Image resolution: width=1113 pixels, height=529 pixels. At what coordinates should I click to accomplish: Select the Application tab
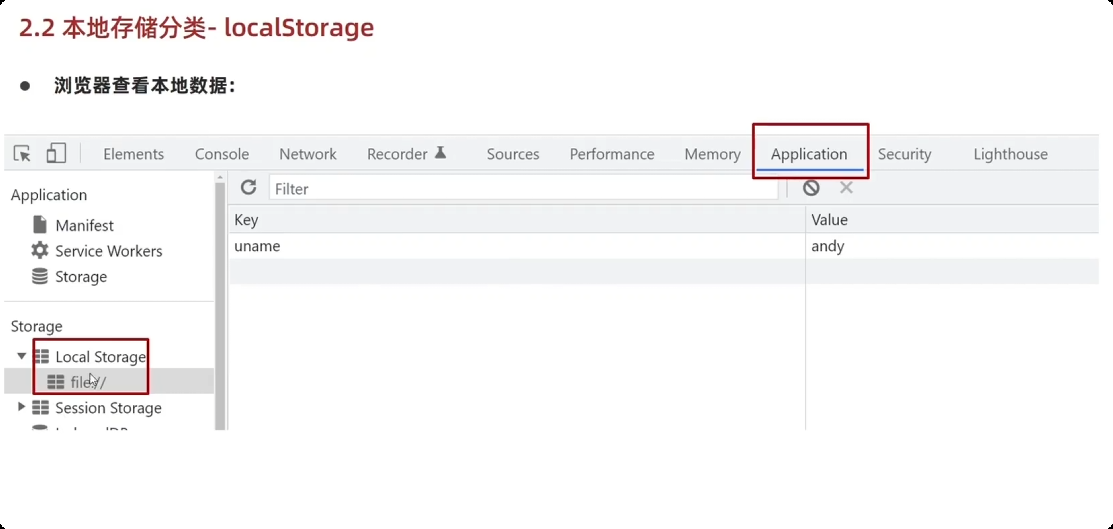[x=809, y=154]
